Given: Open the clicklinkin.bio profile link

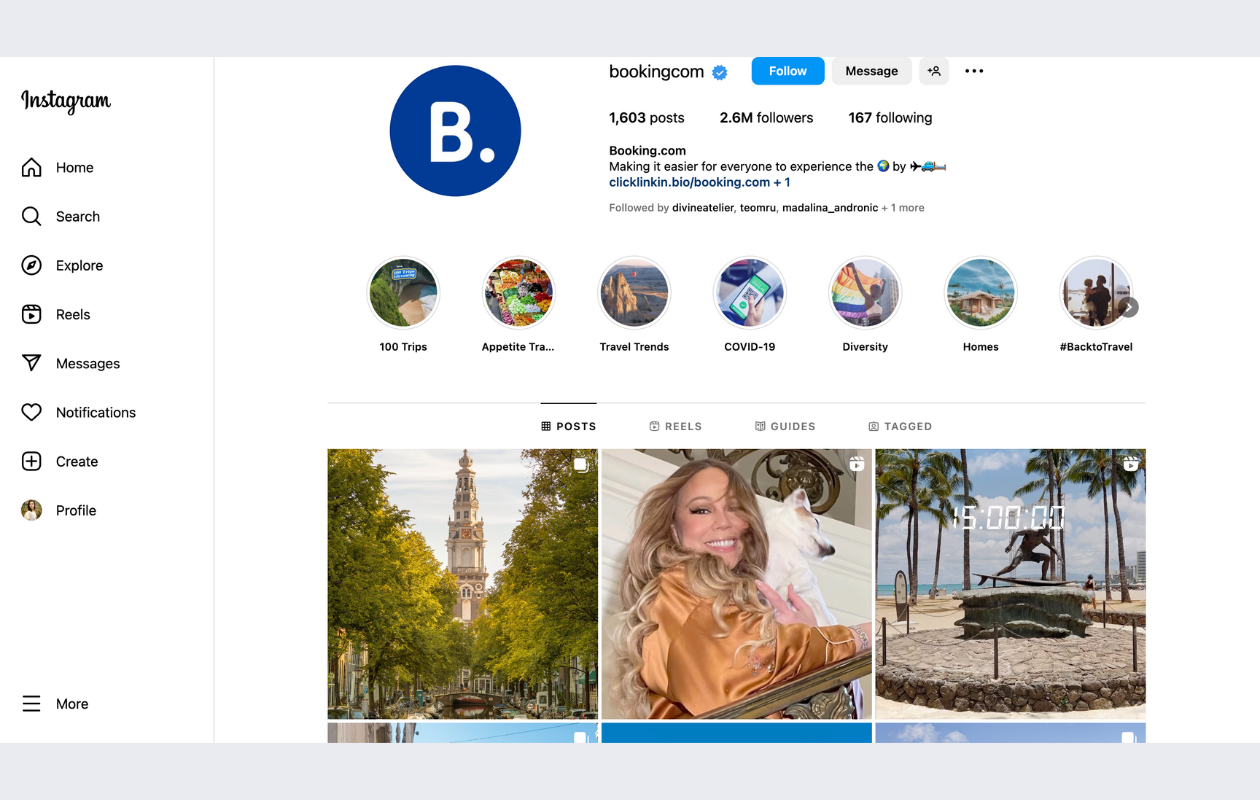Looking at the screenshot, I should (690, 182).
